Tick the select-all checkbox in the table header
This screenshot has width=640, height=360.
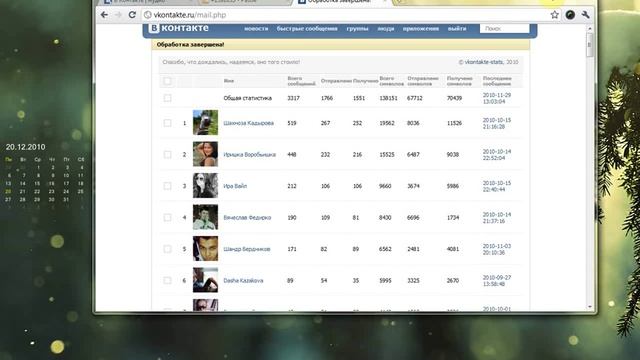tap(167, 81)
